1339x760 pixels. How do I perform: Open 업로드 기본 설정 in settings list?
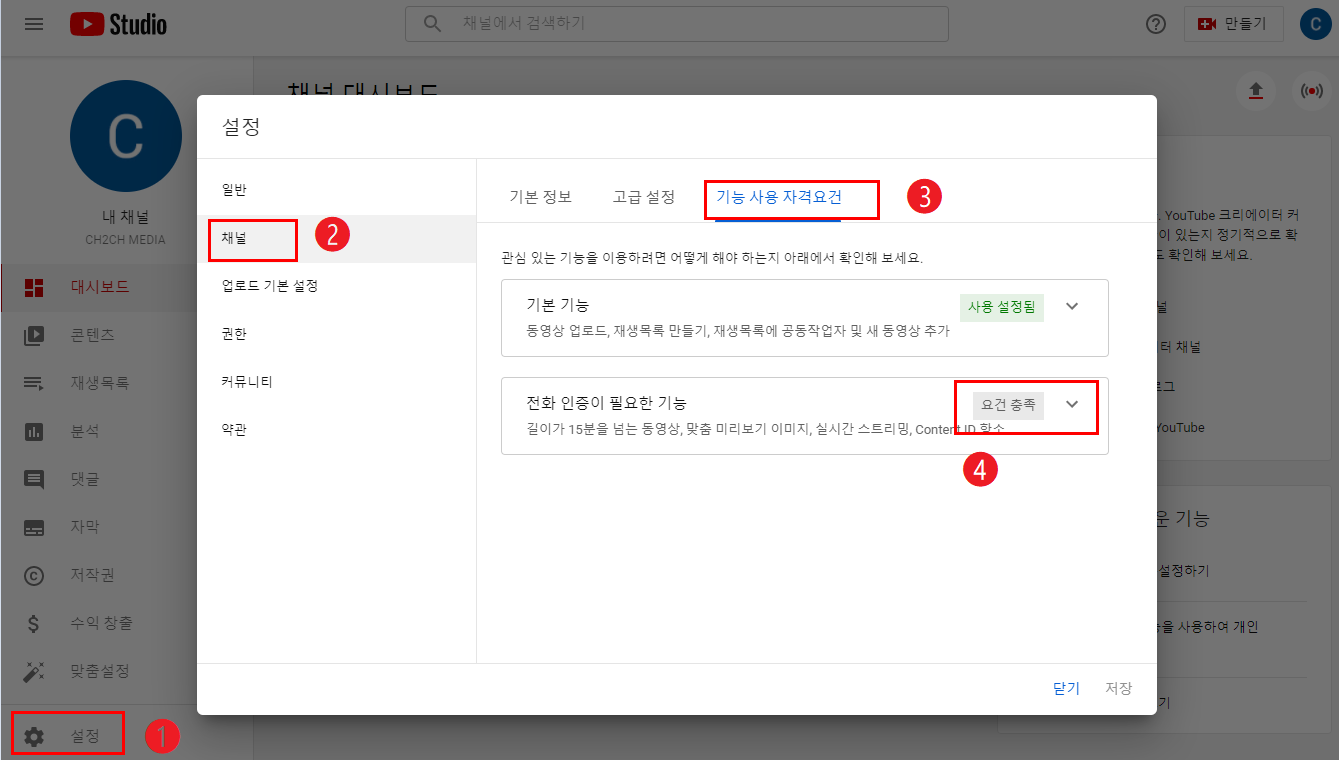269,286
